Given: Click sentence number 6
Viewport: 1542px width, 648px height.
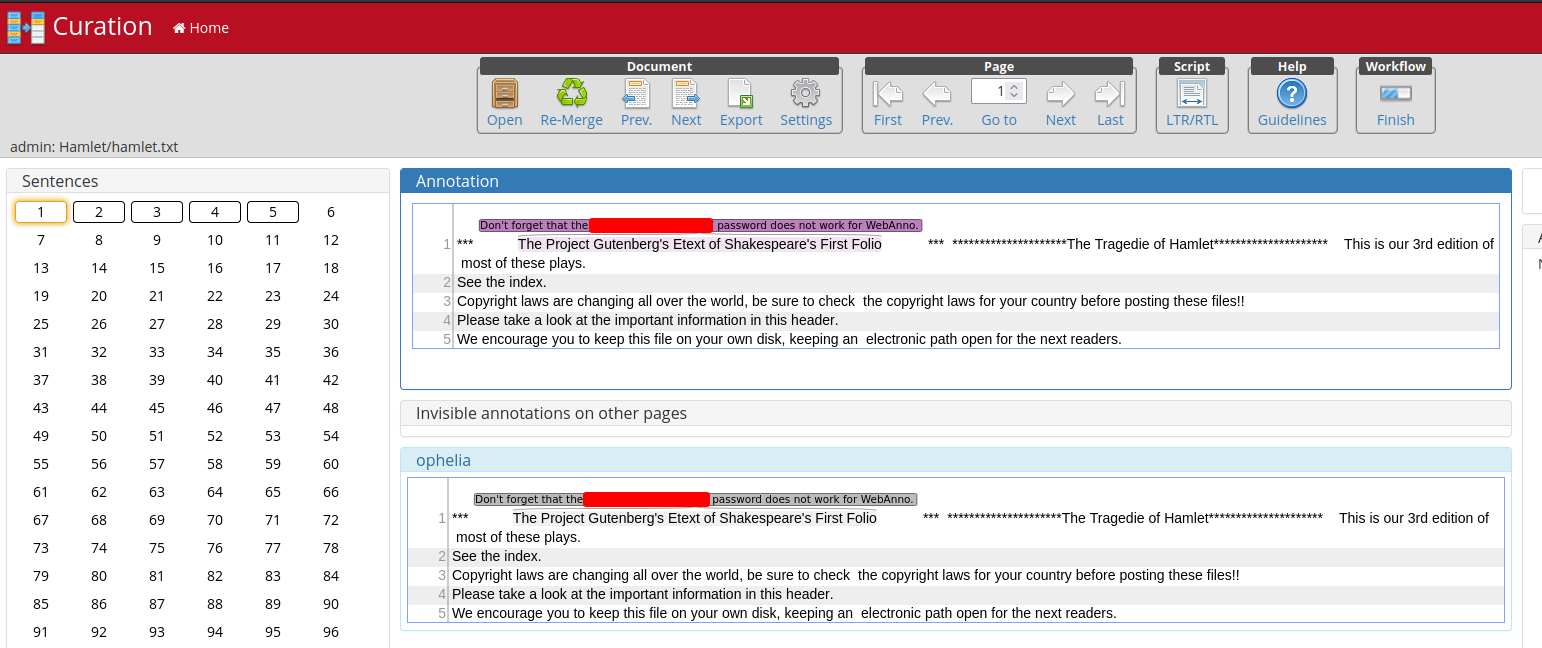Looking at the screenshot, I should coord(331,212).
